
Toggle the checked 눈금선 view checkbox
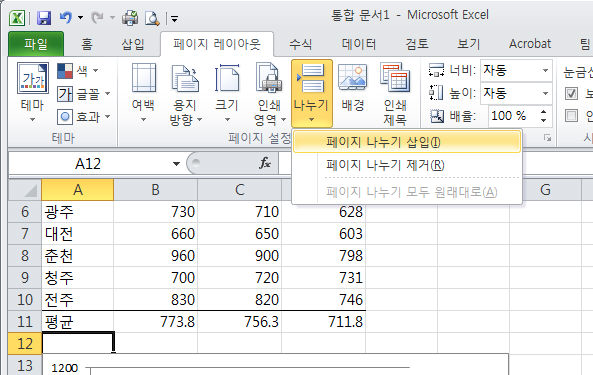pos(571,93)
